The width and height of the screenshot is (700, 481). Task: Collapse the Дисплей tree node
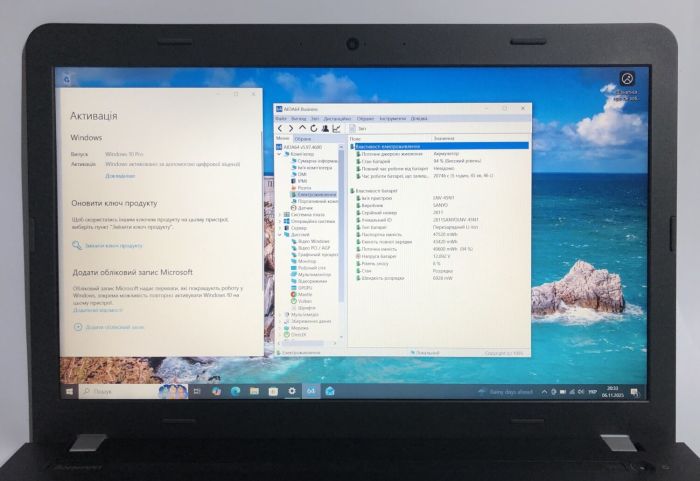[280, 234]
